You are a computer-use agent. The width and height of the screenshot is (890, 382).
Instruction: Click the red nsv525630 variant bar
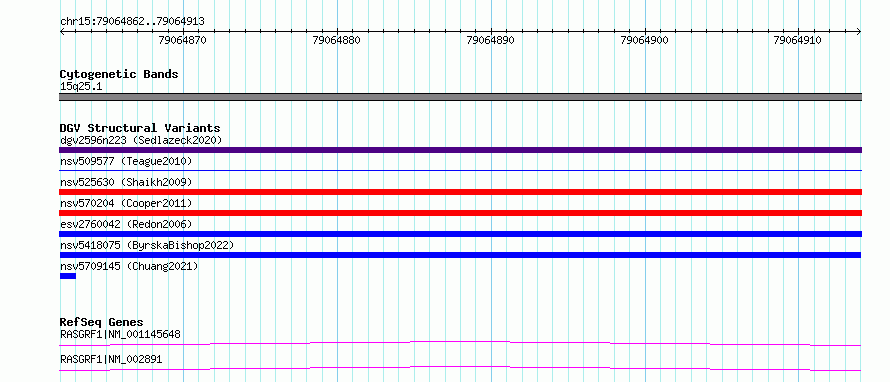click(460, 192)
